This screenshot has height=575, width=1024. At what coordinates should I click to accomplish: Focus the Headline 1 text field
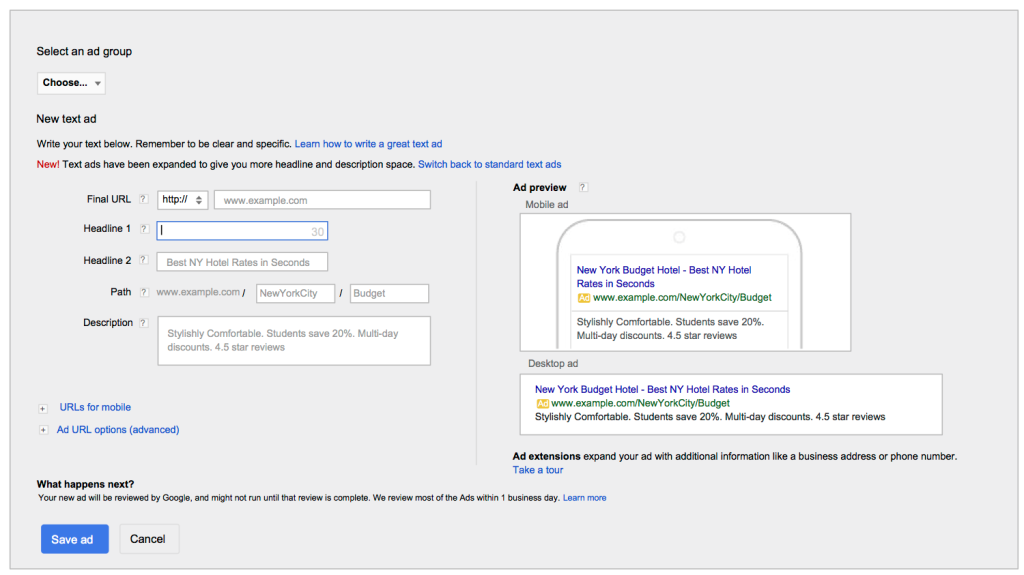242,231
